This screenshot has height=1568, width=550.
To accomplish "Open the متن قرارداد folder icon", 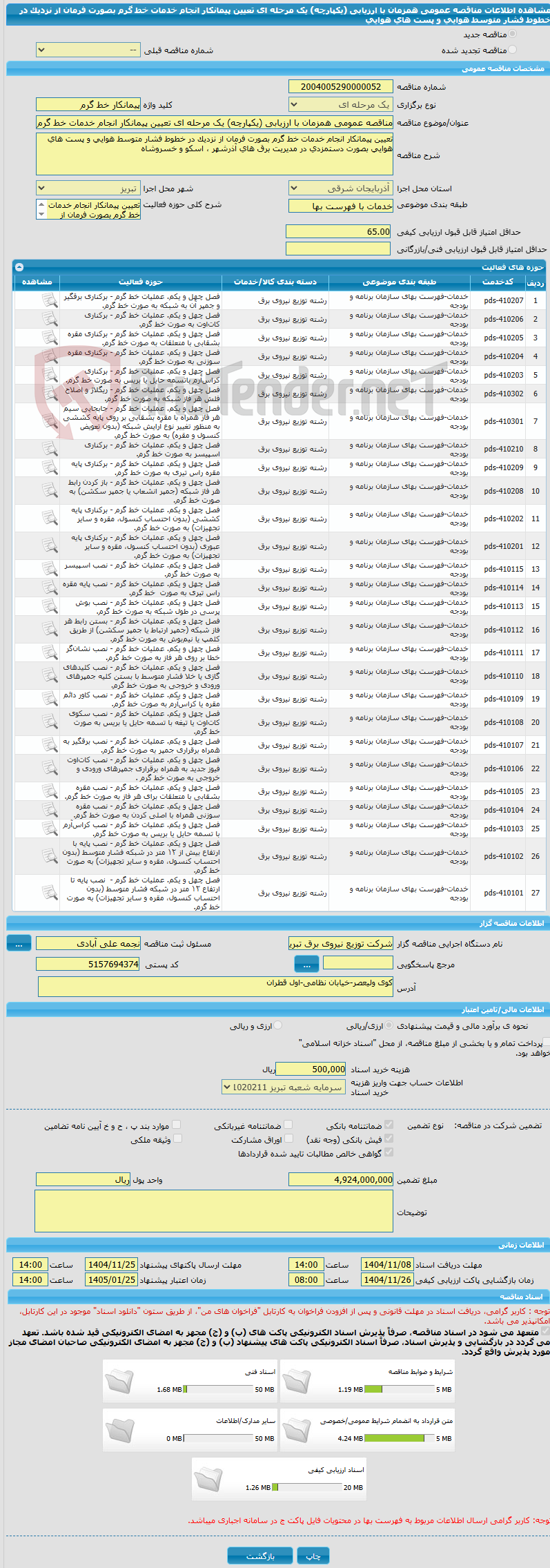I will click(296, 1431).
